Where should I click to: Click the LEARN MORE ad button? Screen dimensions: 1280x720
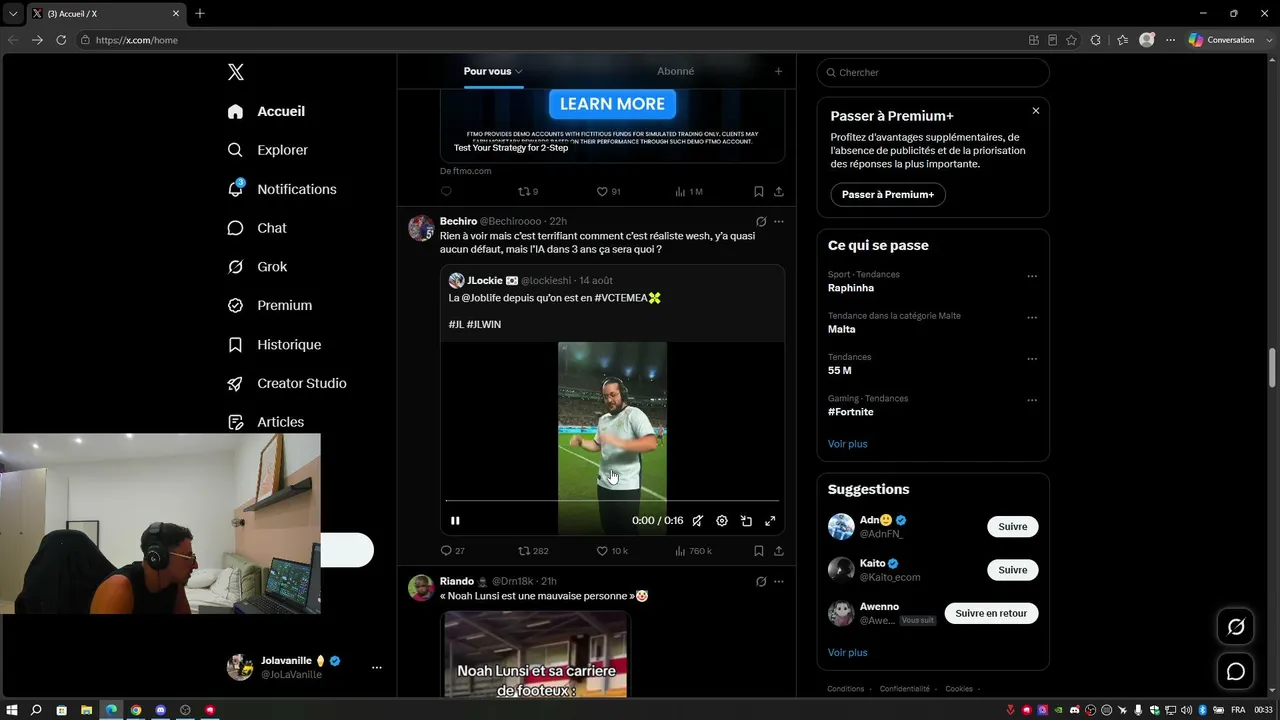coord(612,104)
